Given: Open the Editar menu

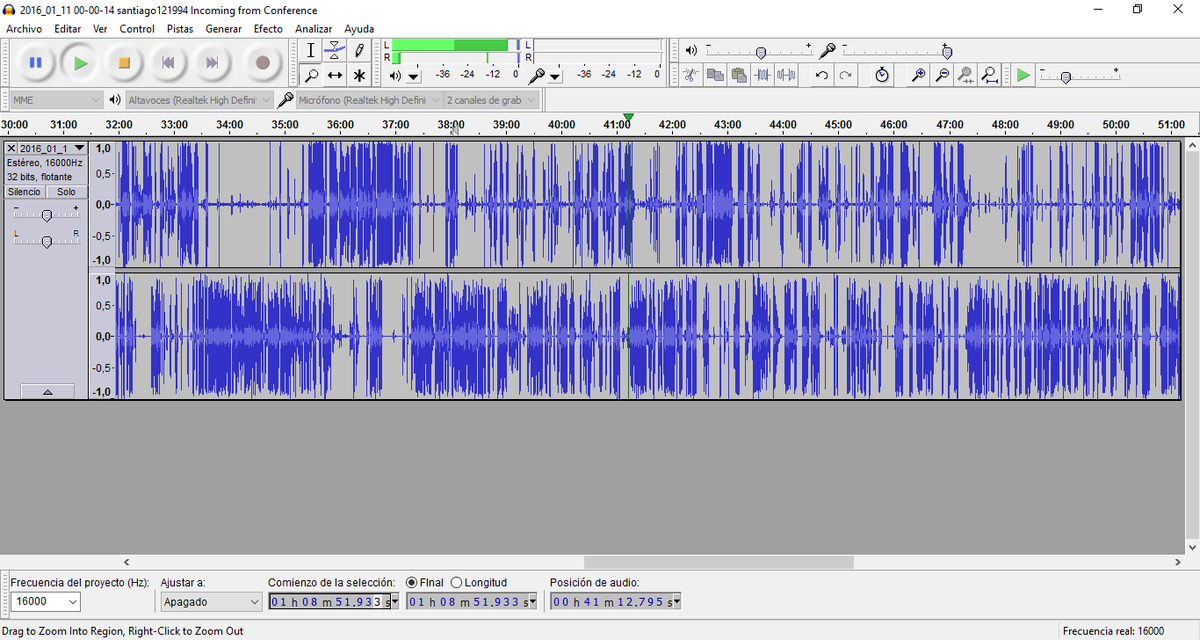Looking at the screenshot, I should coord(68,29).
